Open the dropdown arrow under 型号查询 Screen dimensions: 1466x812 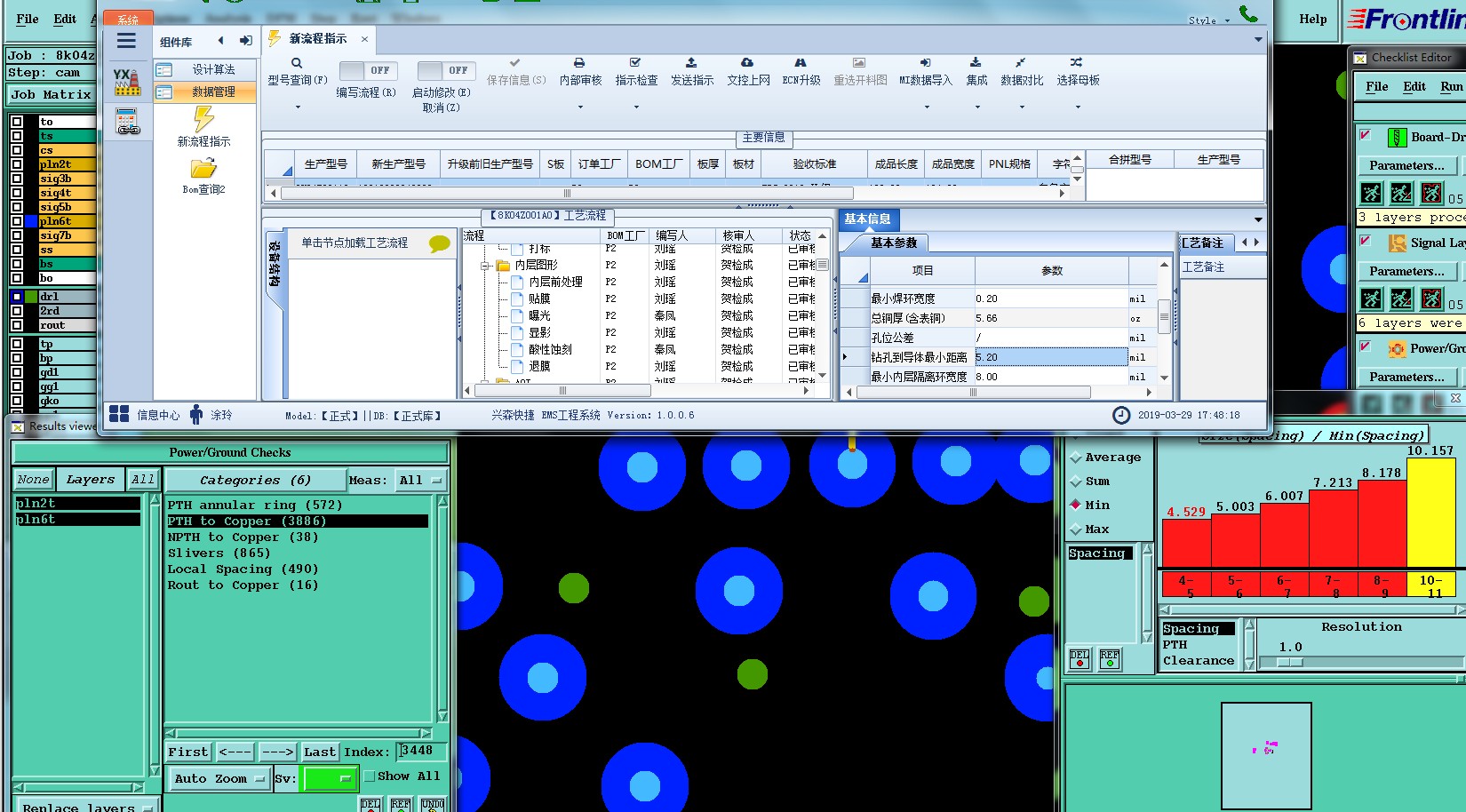(298, 107)
